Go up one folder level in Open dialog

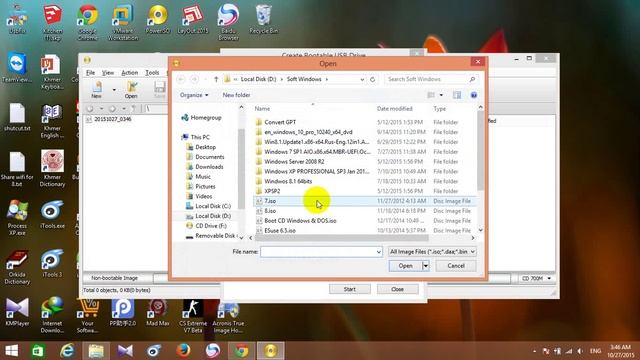(x=216, y=79)
